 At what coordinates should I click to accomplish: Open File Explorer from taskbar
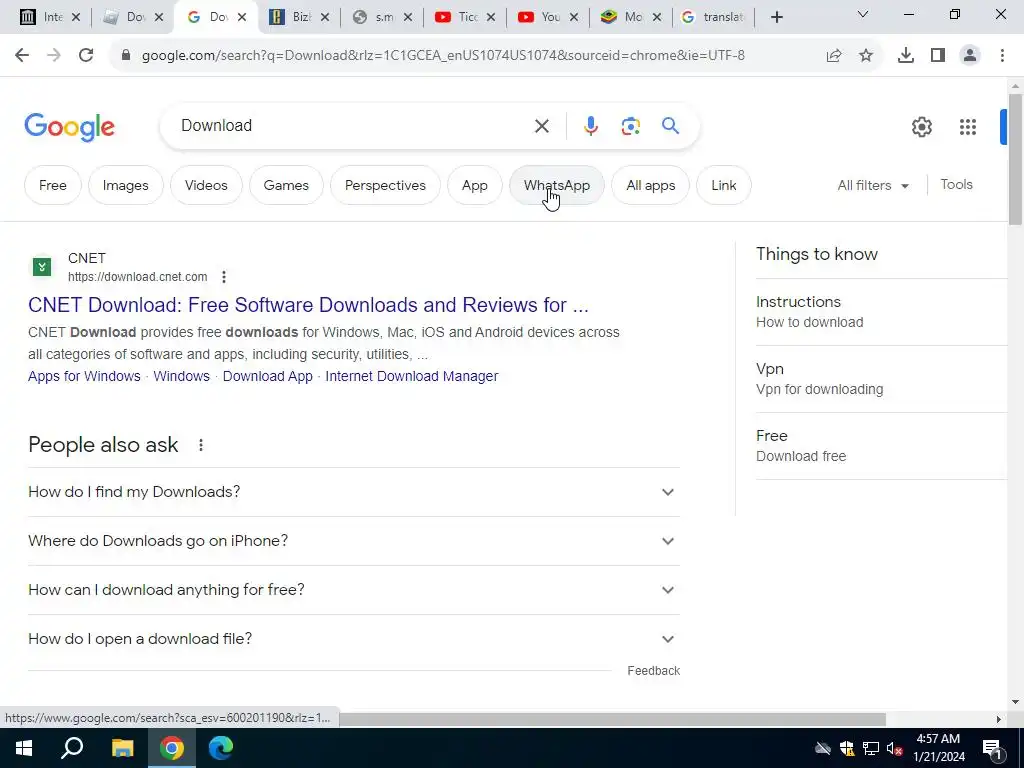tap(122, 748)
